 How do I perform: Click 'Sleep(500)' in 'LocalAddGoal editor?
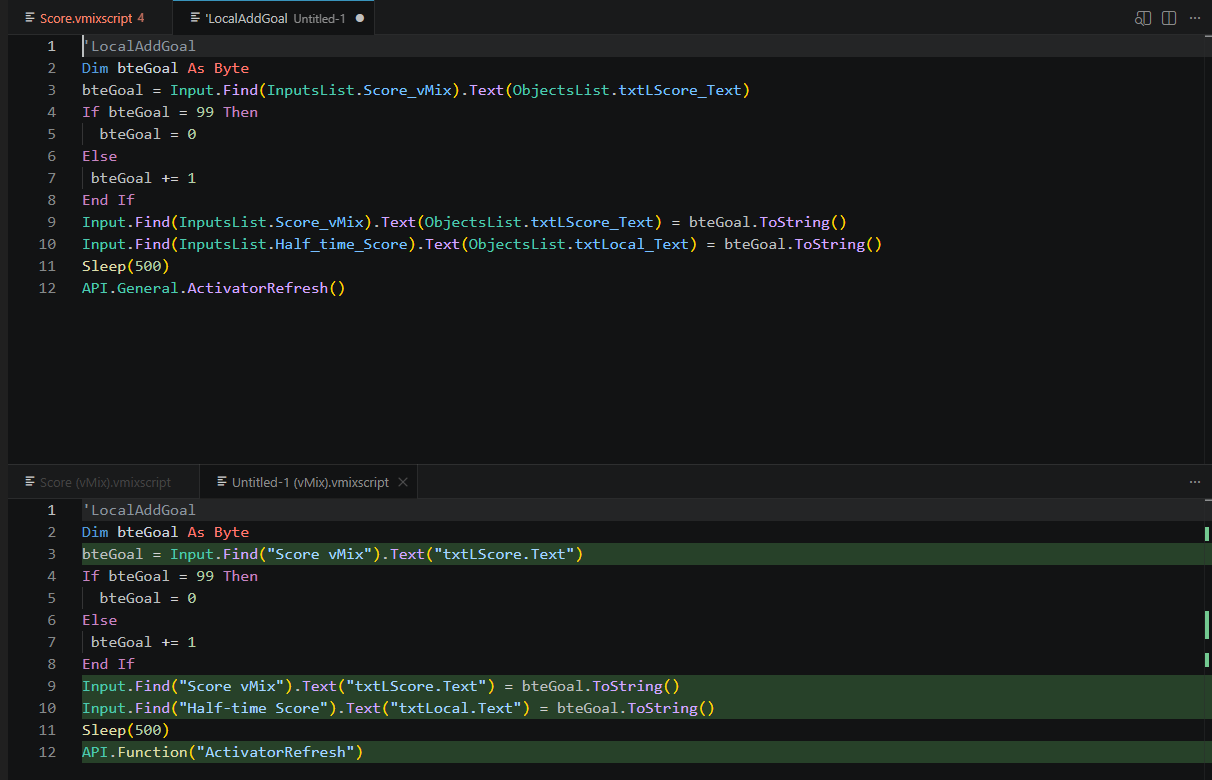(x=126, y=266)
